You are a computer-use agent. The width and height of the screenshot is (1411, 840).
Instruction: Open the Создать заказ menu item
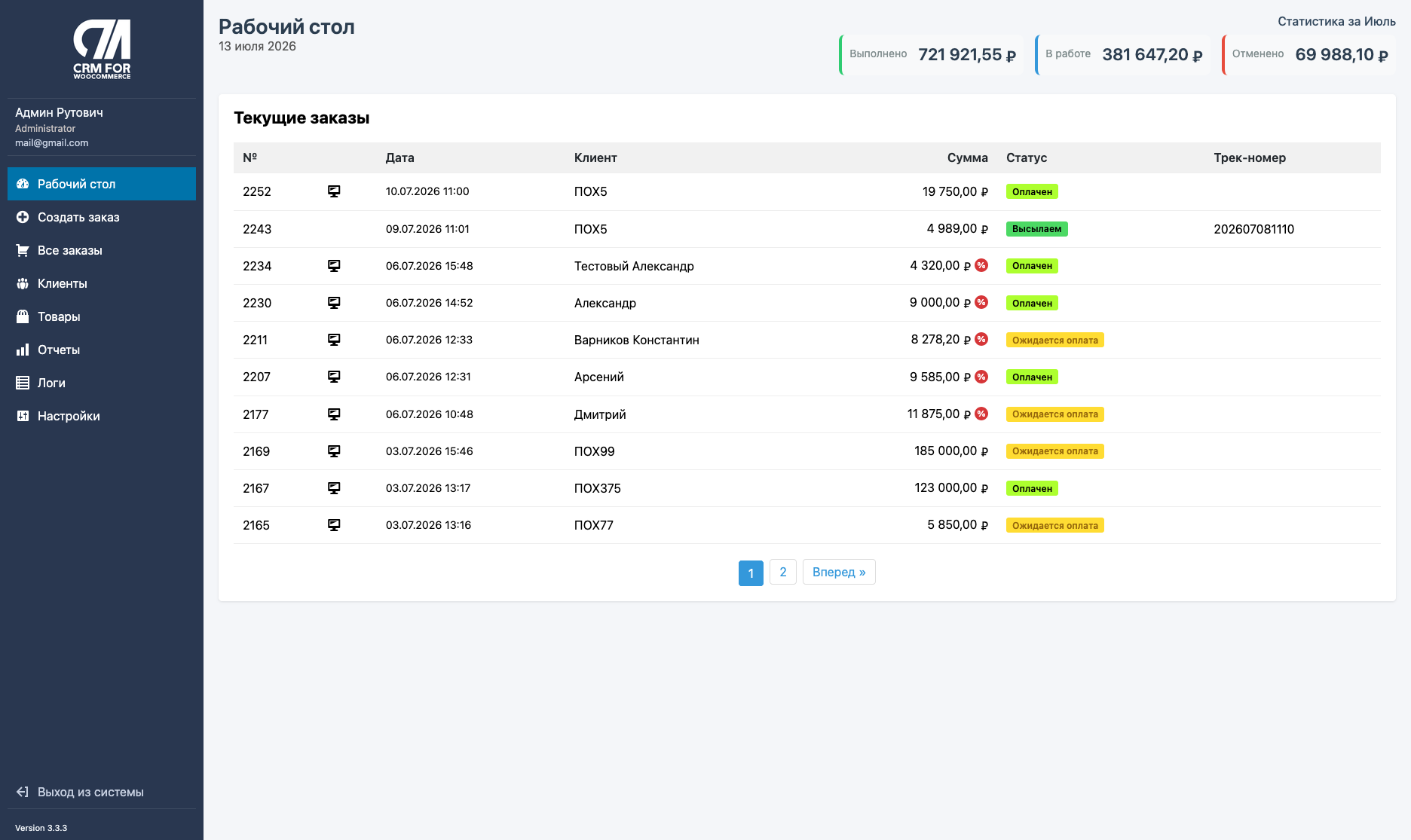(102, 217)
